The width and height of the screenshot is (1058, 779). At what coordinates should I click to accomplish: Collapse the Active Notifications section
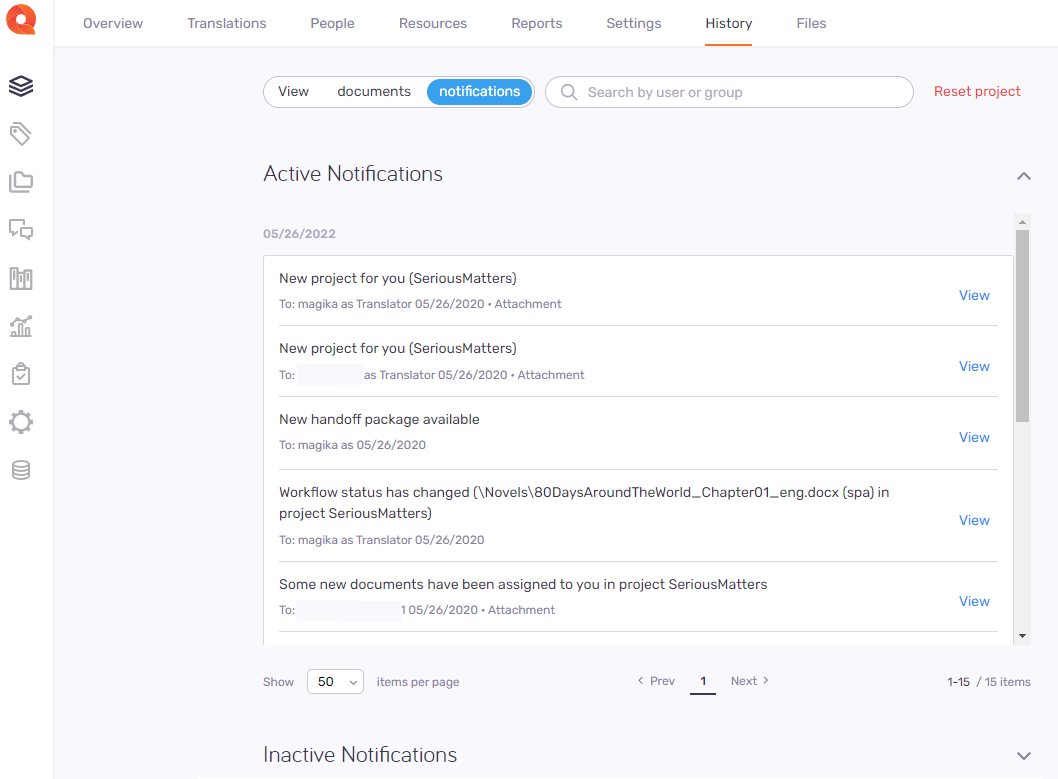pyautogui.click(x=1023, y=176)
